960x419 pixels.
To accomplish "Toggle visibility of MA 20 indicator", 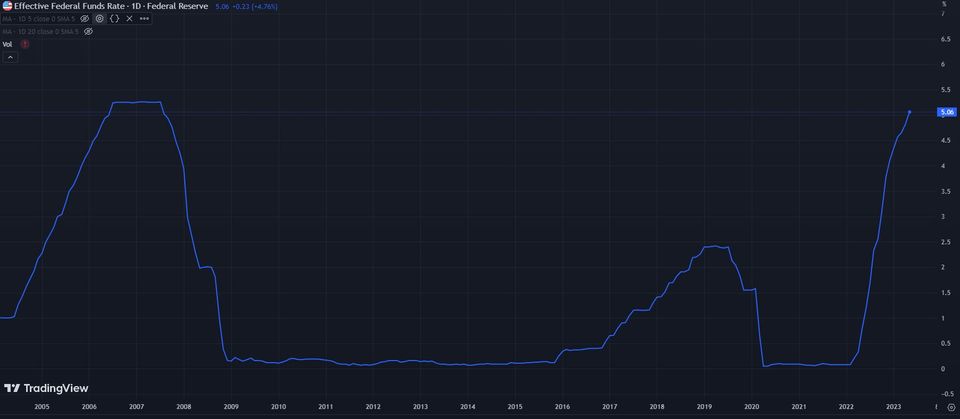I will pos(88,31).
